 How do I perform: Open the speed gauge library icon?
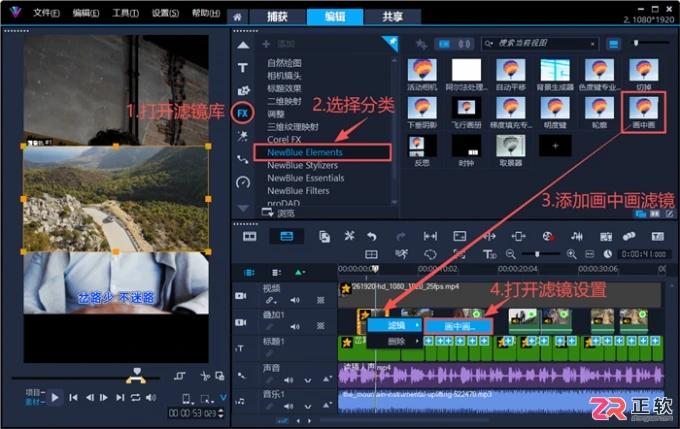[x=243, y=182]
